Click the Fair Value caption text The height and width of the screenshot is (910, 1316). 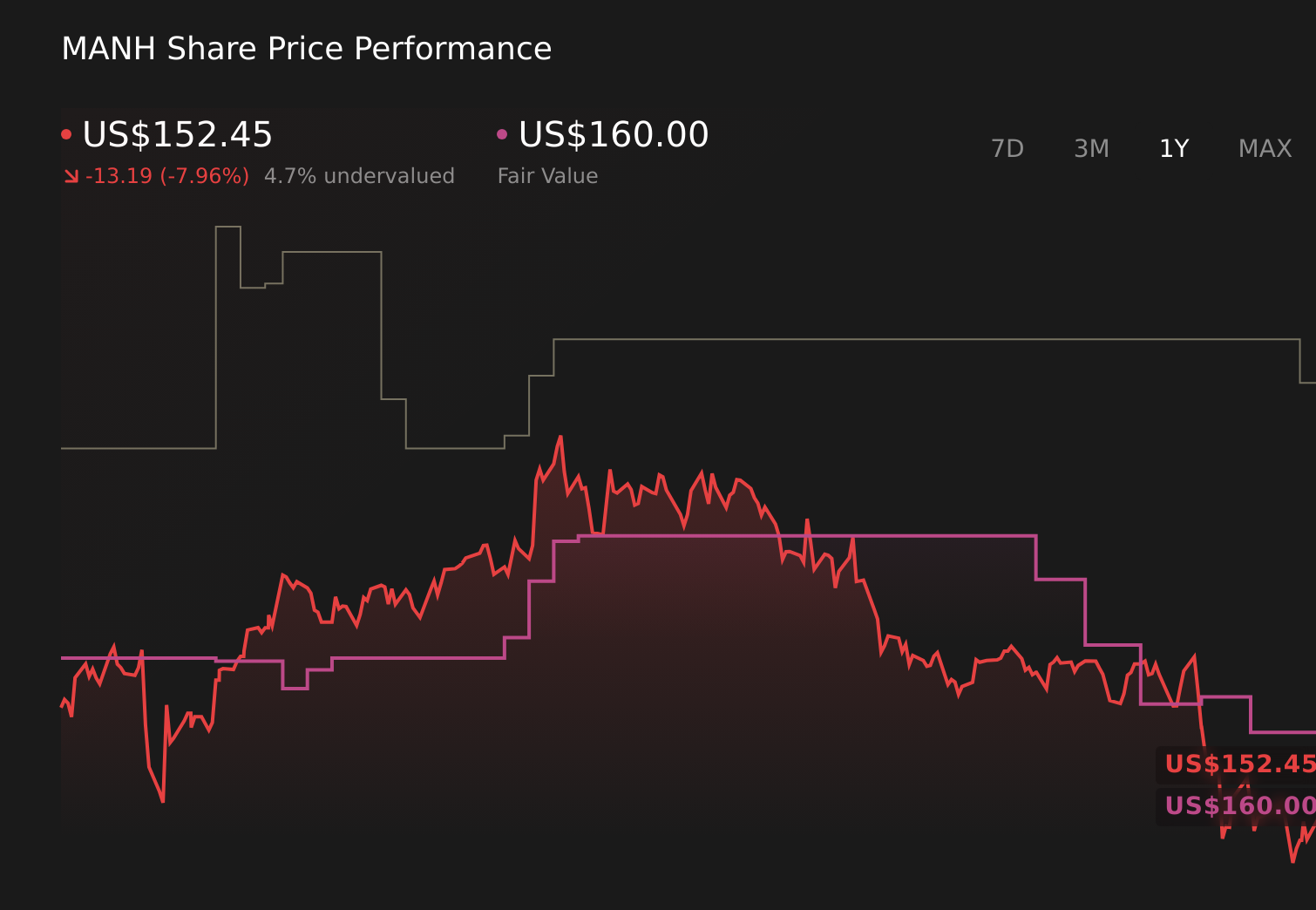tap(547, 175)
